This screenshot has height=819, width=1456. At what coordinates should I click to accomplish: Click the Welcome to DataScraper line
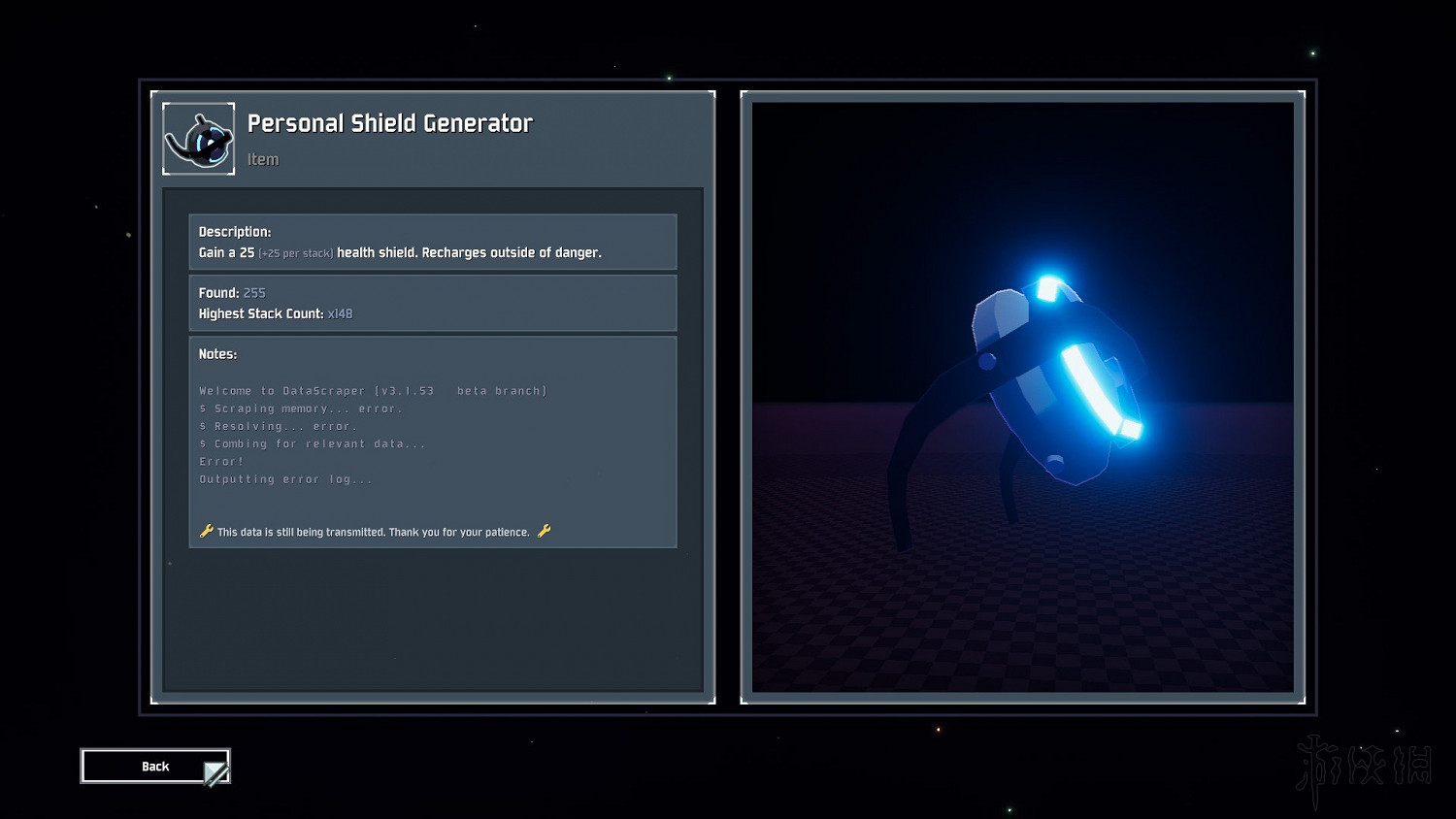pyautogui.click(x=373, y=391)
